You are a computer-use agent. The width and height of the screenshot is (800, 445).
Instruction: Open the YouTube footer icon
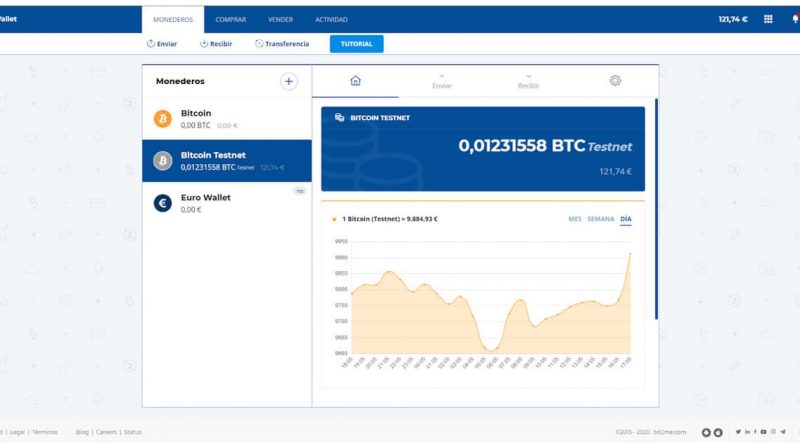pyautogui.click(x=762, y=432)
